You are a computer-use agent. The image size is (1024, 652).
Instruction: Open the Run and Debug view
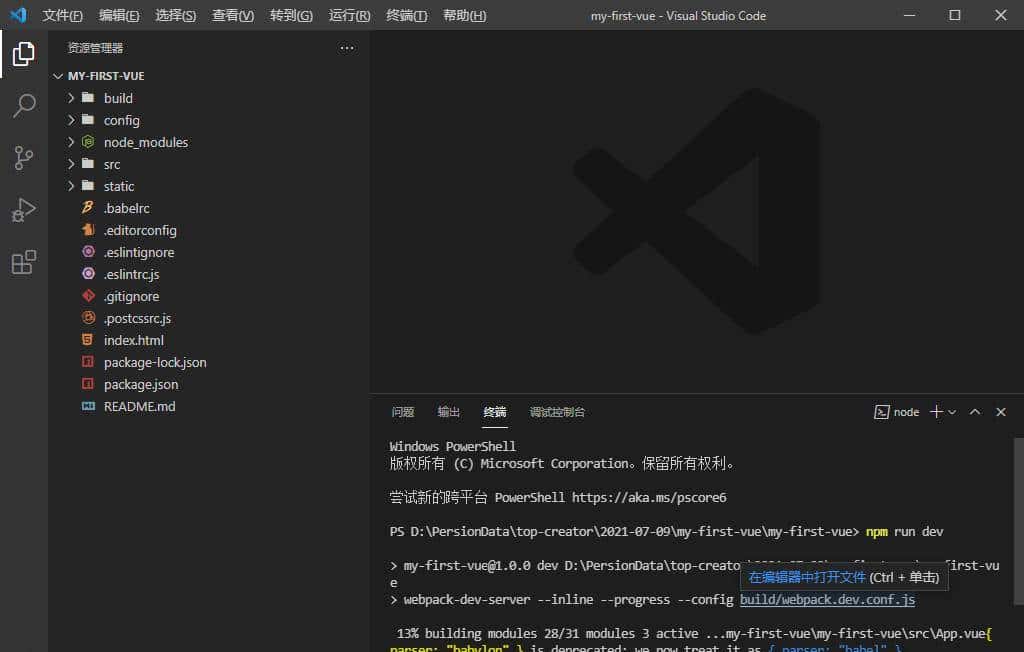tap(23, 210)
